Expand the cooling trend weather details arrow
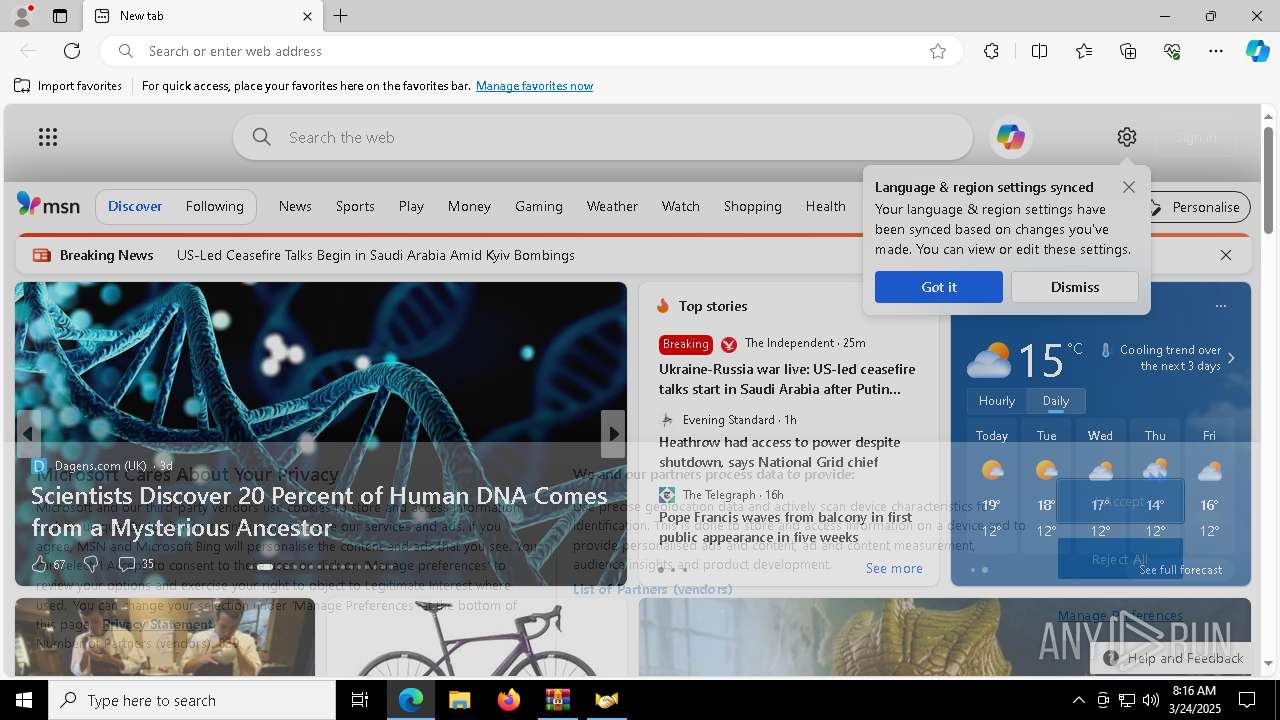This screenshot has height=720, width=1280. click(1231, 358)
